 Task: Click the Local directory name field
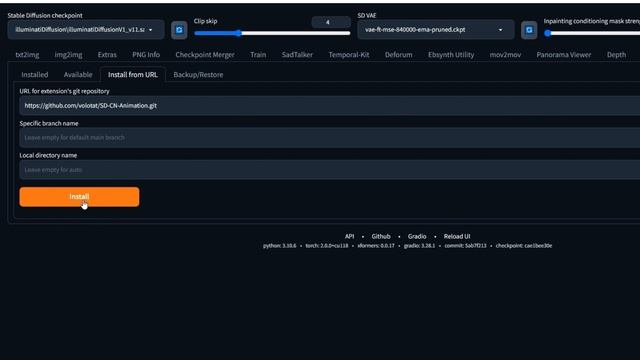330,170
